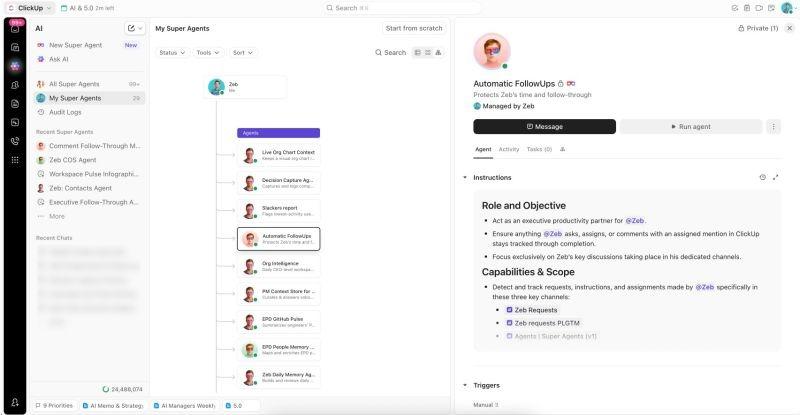Open Zeb COS Agent from recent agents

pos(90,160)
